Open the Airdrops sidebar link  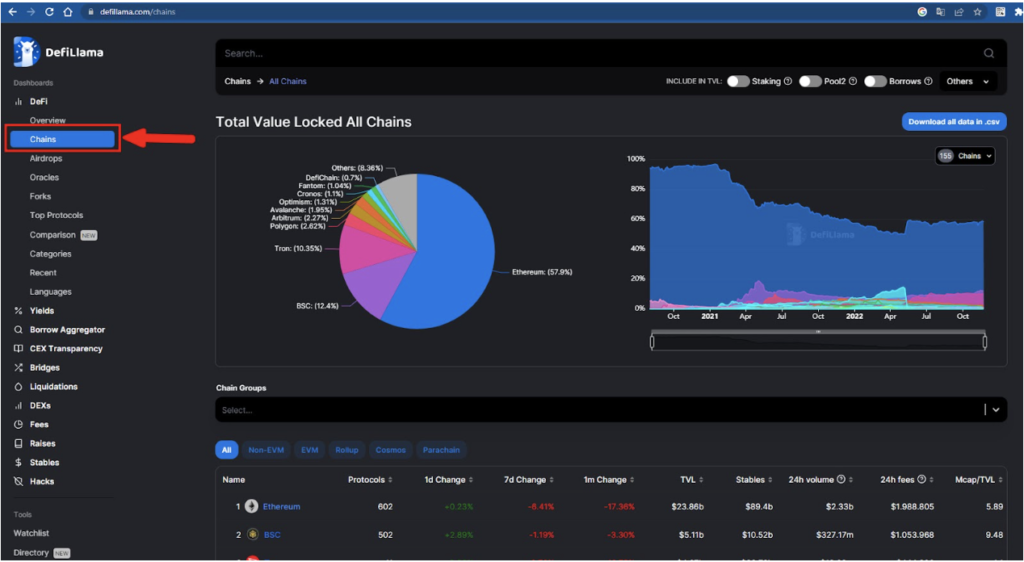point(46,159)
